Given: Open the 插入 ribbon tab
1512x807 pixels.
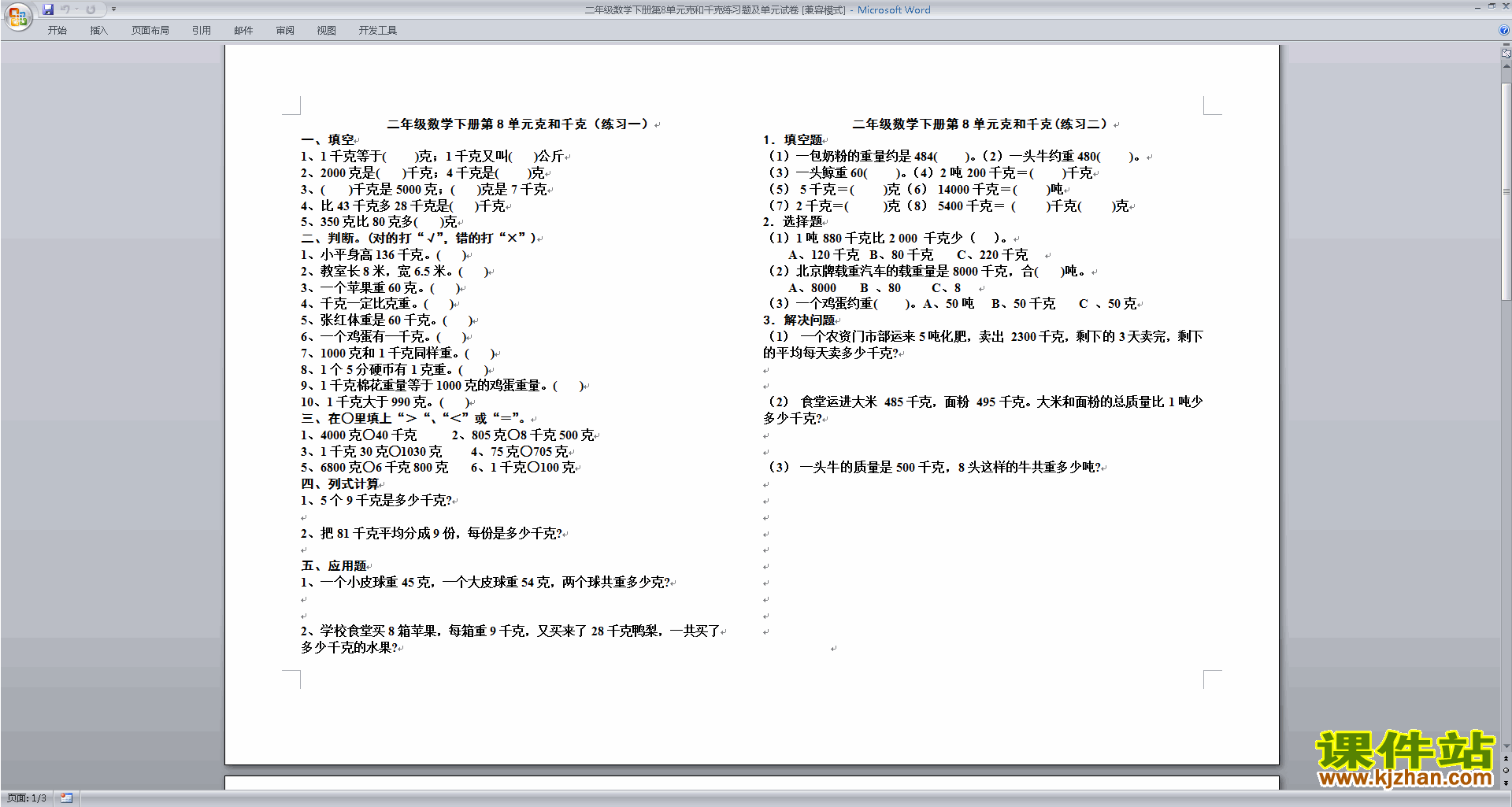Looking at the screenshot, I should (x=98, y=31).
